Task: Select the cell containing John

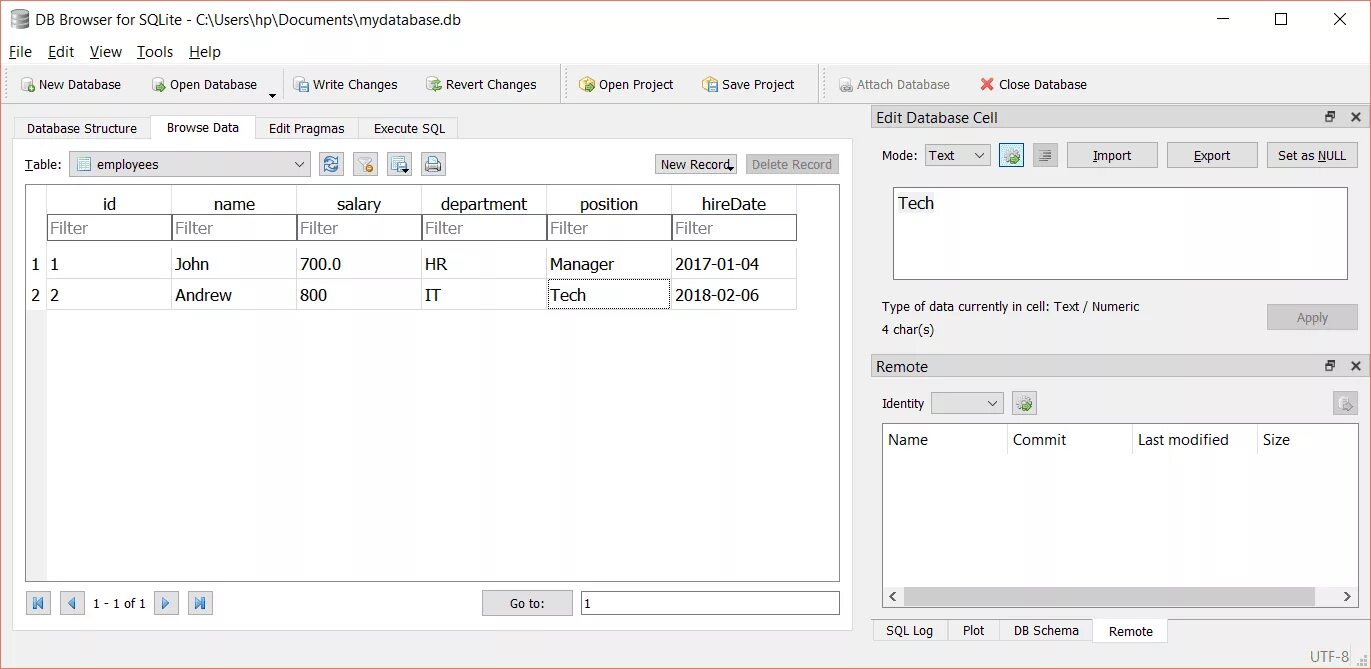Action: [234, 264]
